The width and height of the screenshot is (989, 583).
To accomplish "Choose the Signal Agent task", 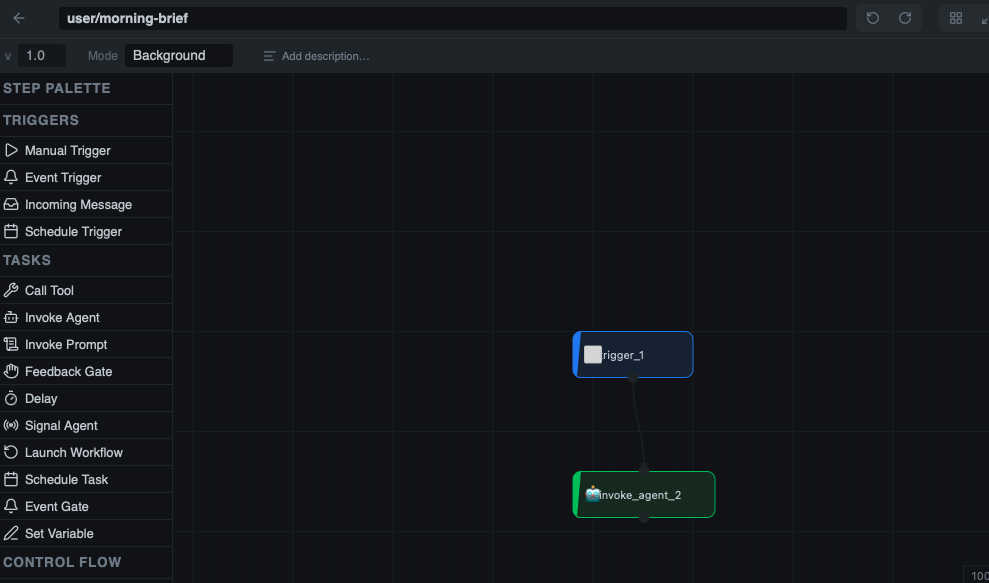I will (x=61, y=425).
